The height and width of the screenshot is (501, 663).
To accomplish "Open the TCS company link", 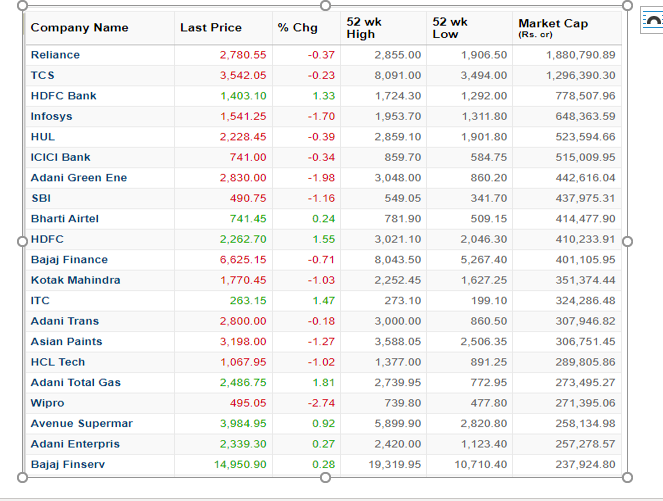I will tap(42, 75).
